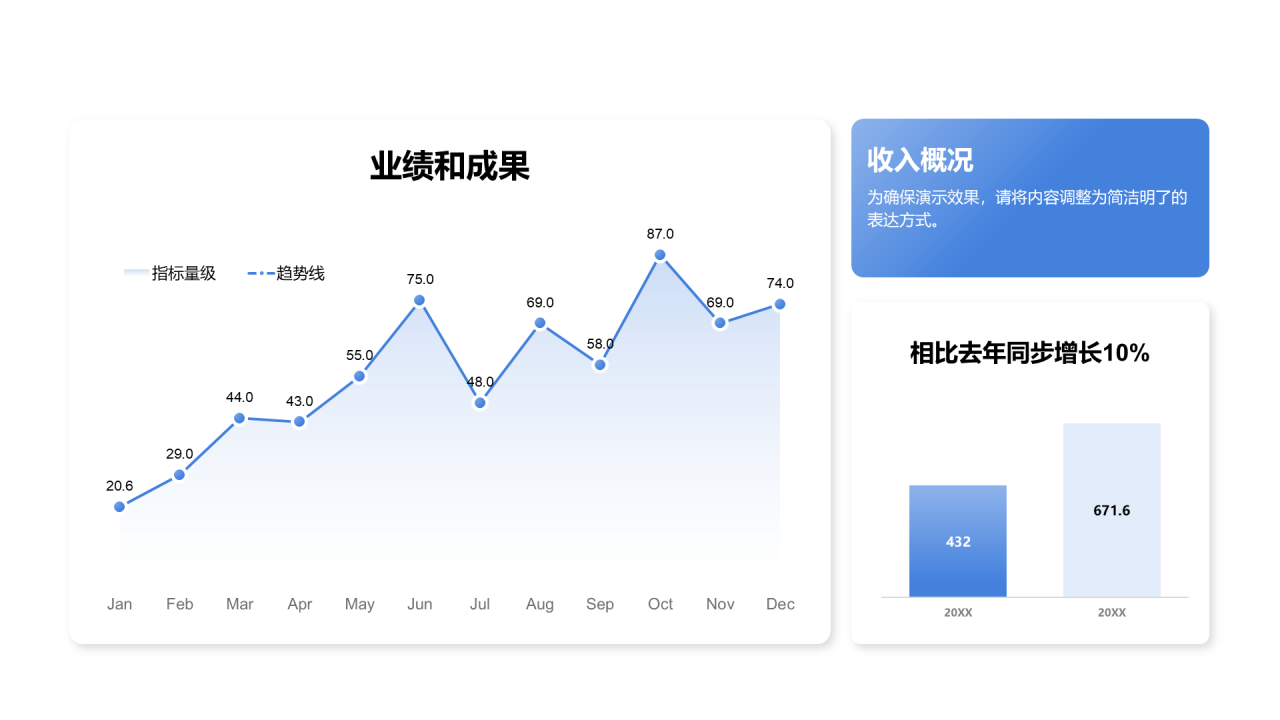
Task: Click the 趋势线 legend entry
Action: coord(286,273)
